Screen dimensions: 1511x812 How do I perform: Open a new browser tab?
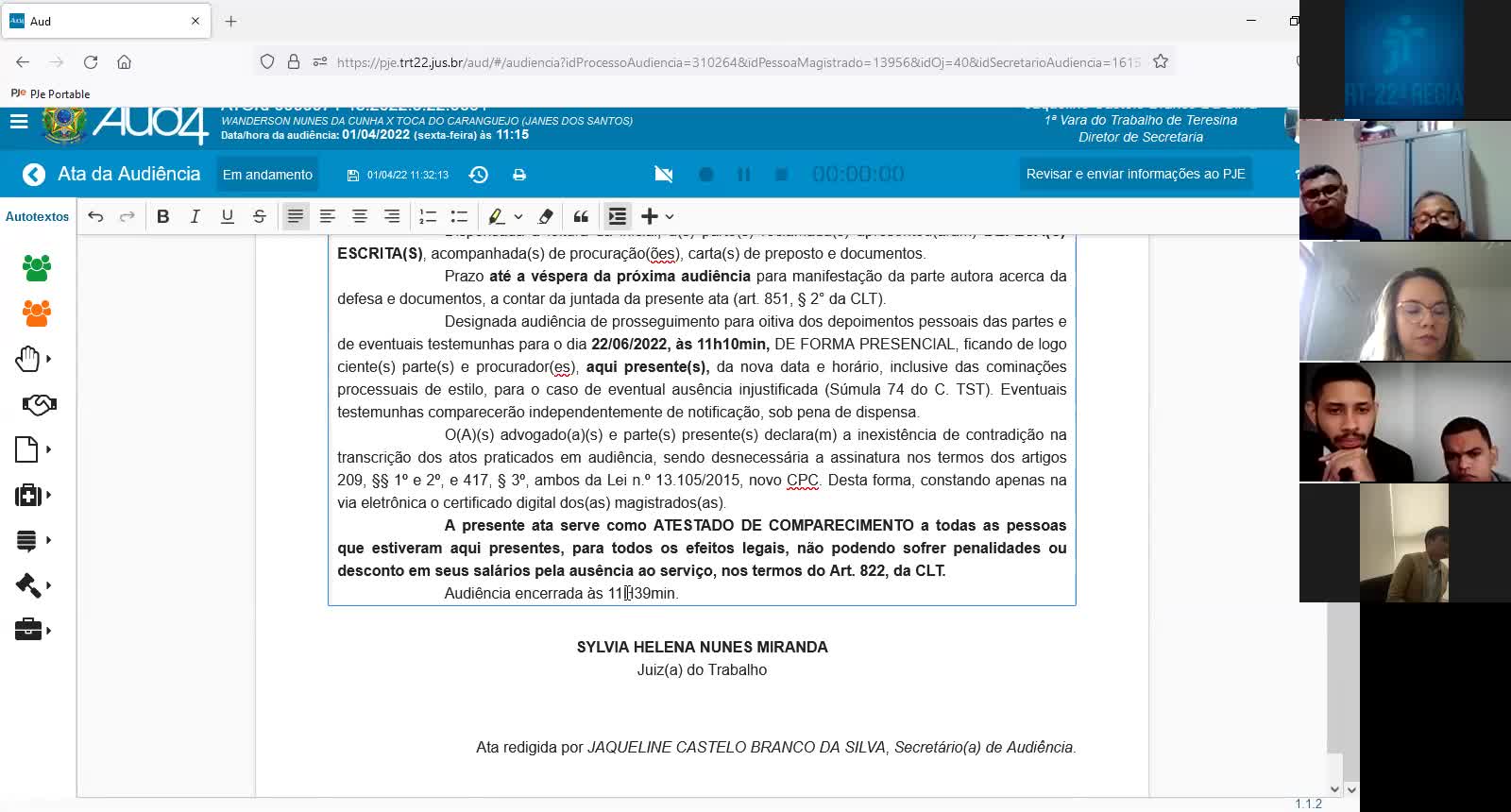click(231, 21)
